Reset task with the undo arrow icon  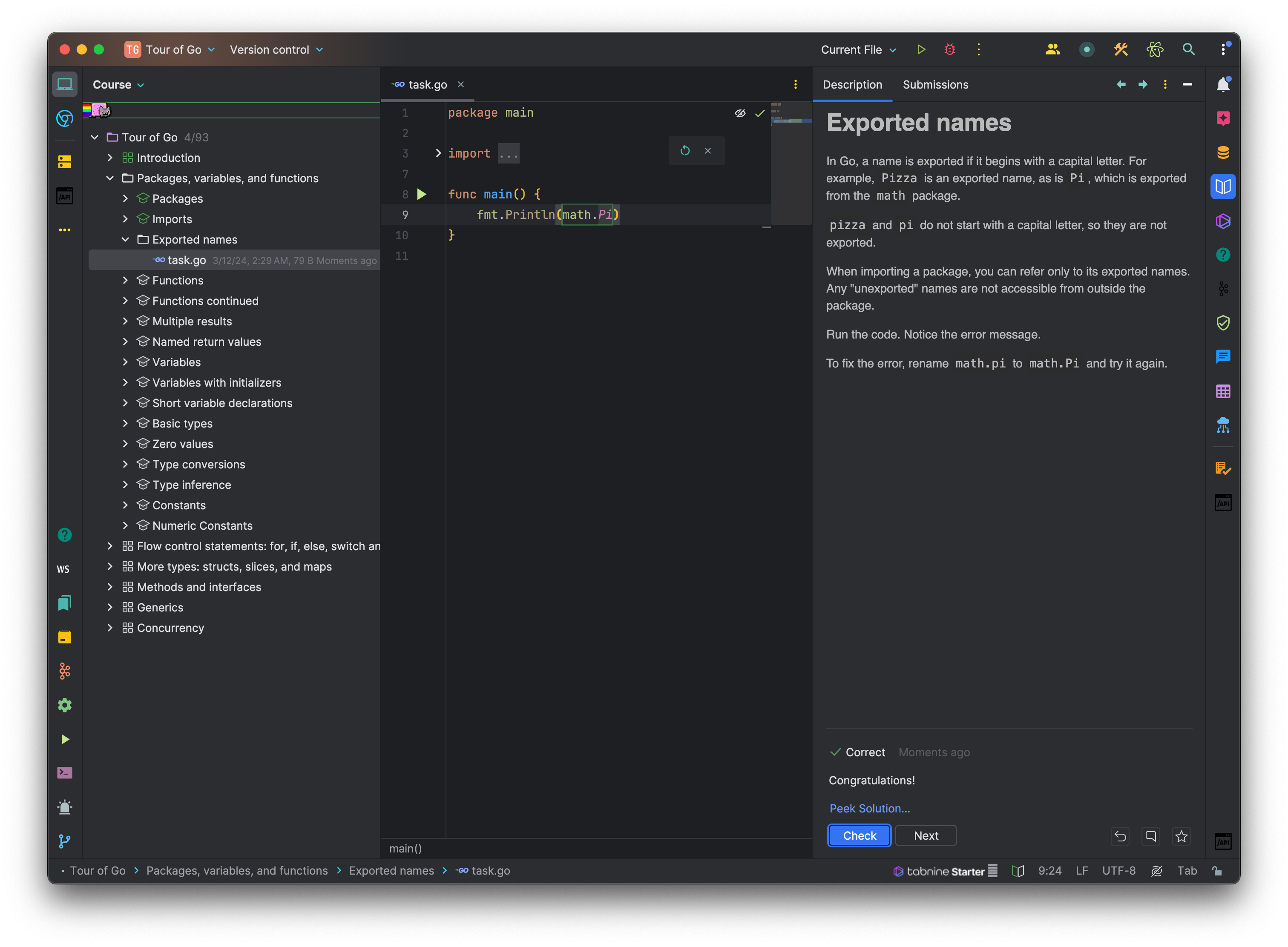[x=1120, y=836]
